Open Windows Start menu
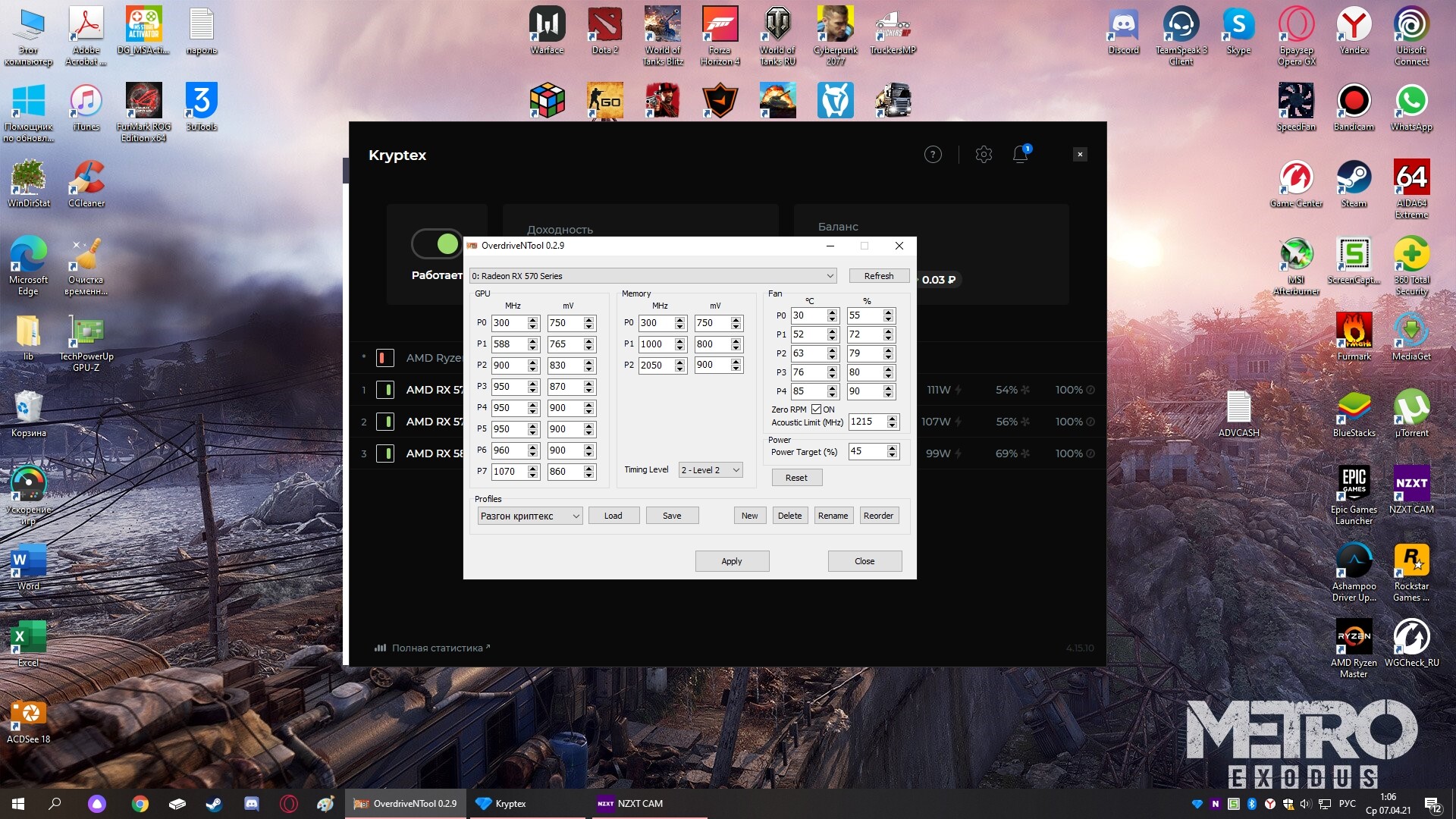Image resolution: width=1456 pixels, height=819 pixels. 18,804
